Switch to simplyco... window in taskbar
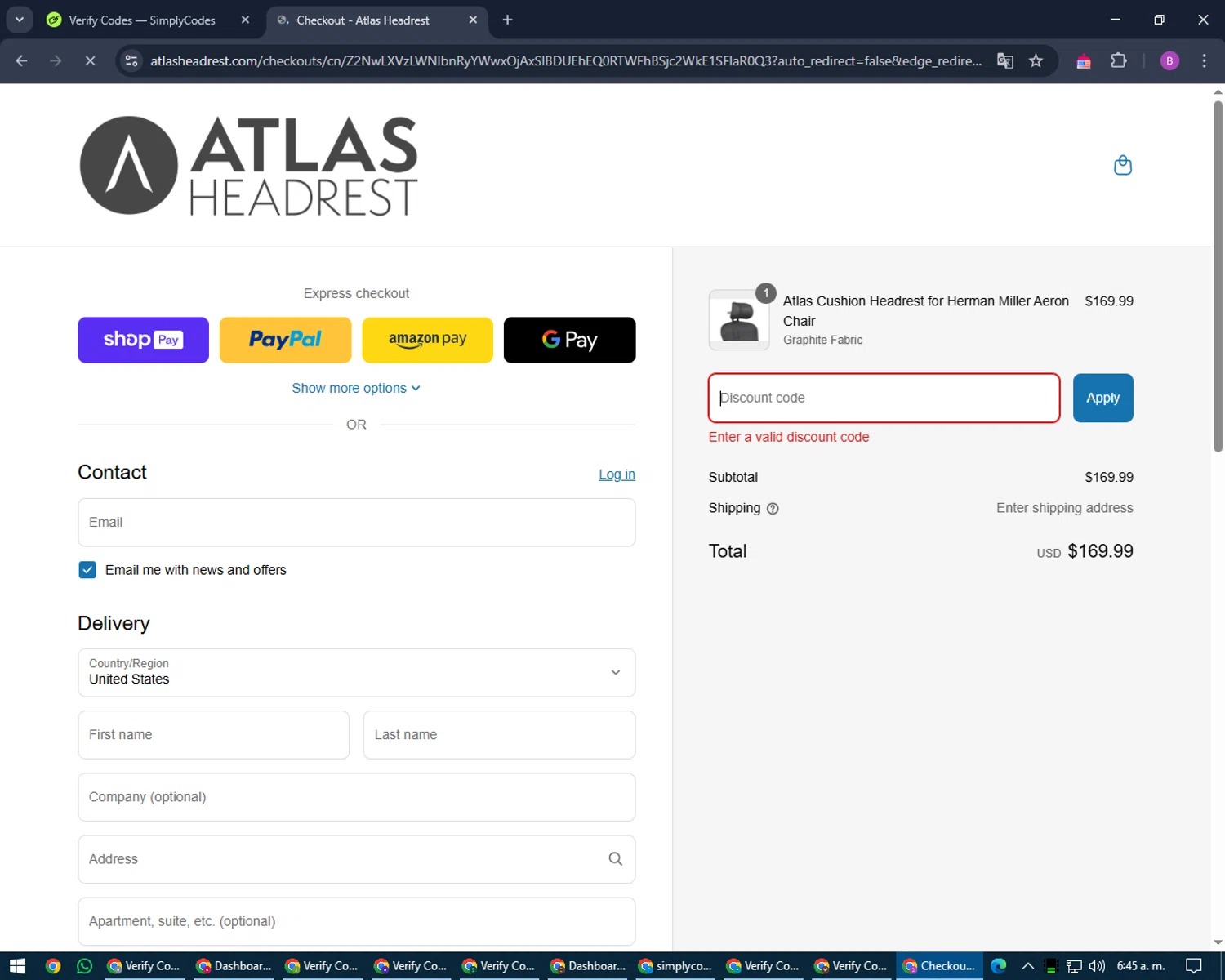 coord(675,966)
